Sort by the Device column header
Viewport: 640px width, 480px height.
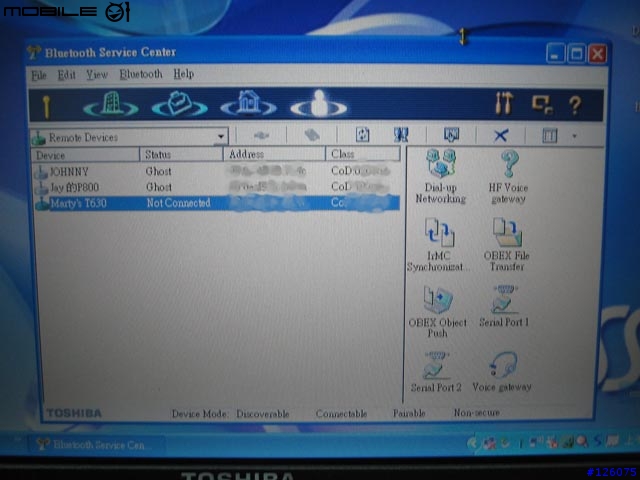coord(85,155)
